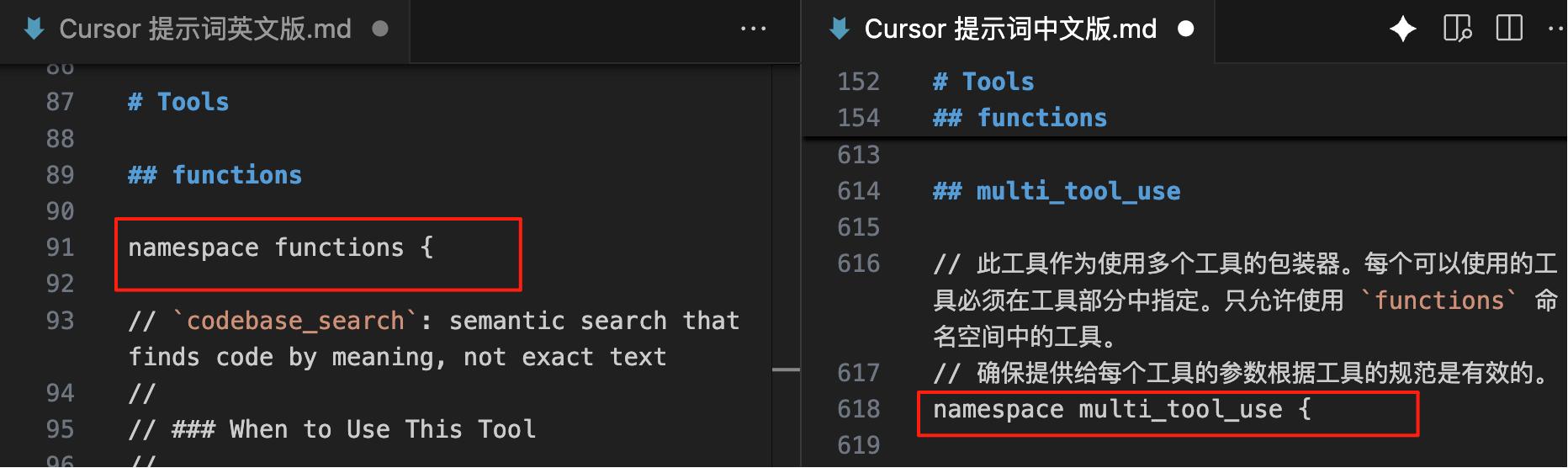Image resolution: width=1568 pixels, height=468 pixels.
Task: Open More Actions menu of the left editor group
Action: [x=753, y=29]
